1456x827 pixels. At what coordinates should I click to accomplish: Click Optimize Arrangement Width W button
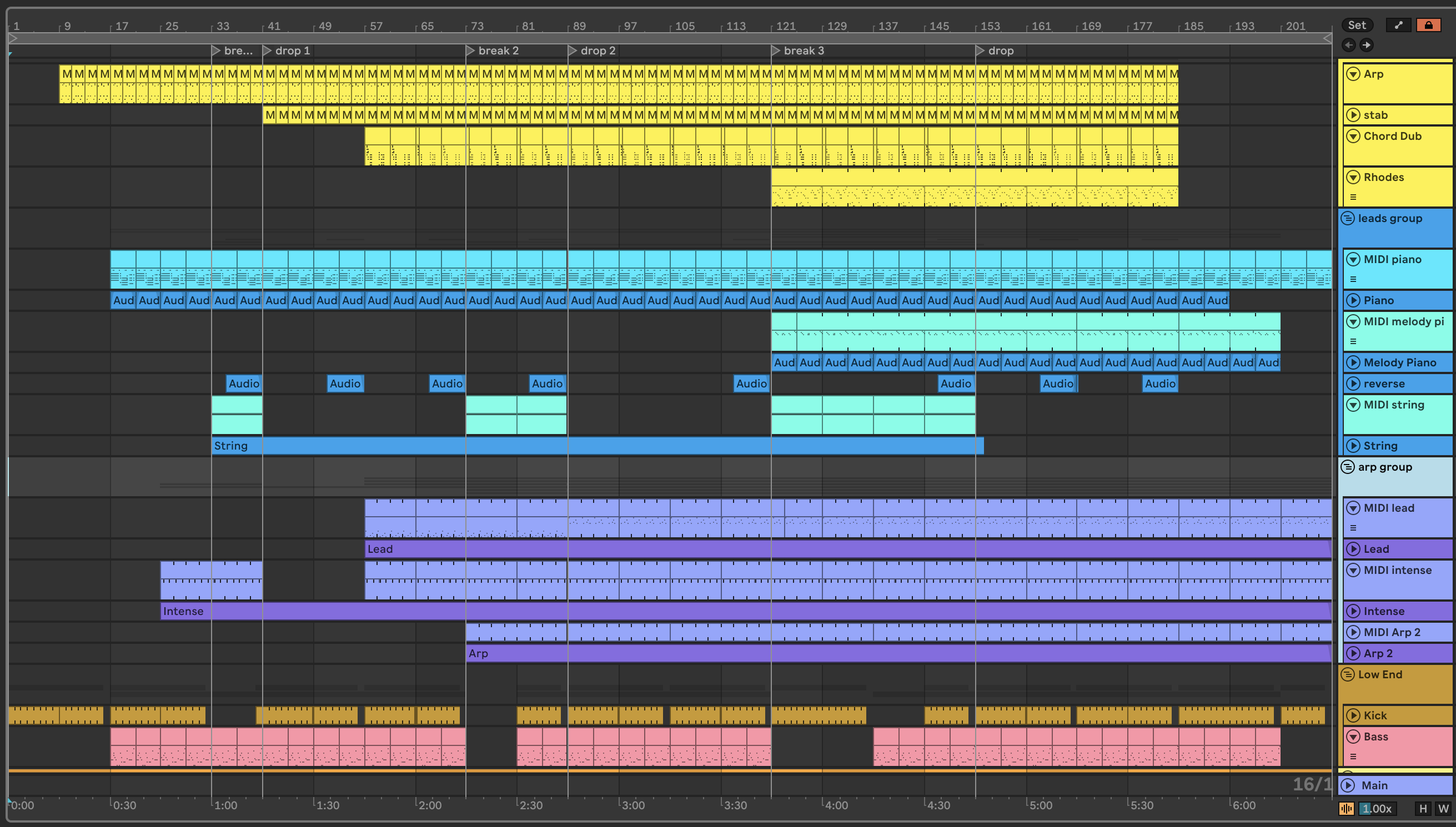(x=1443, y=809)
